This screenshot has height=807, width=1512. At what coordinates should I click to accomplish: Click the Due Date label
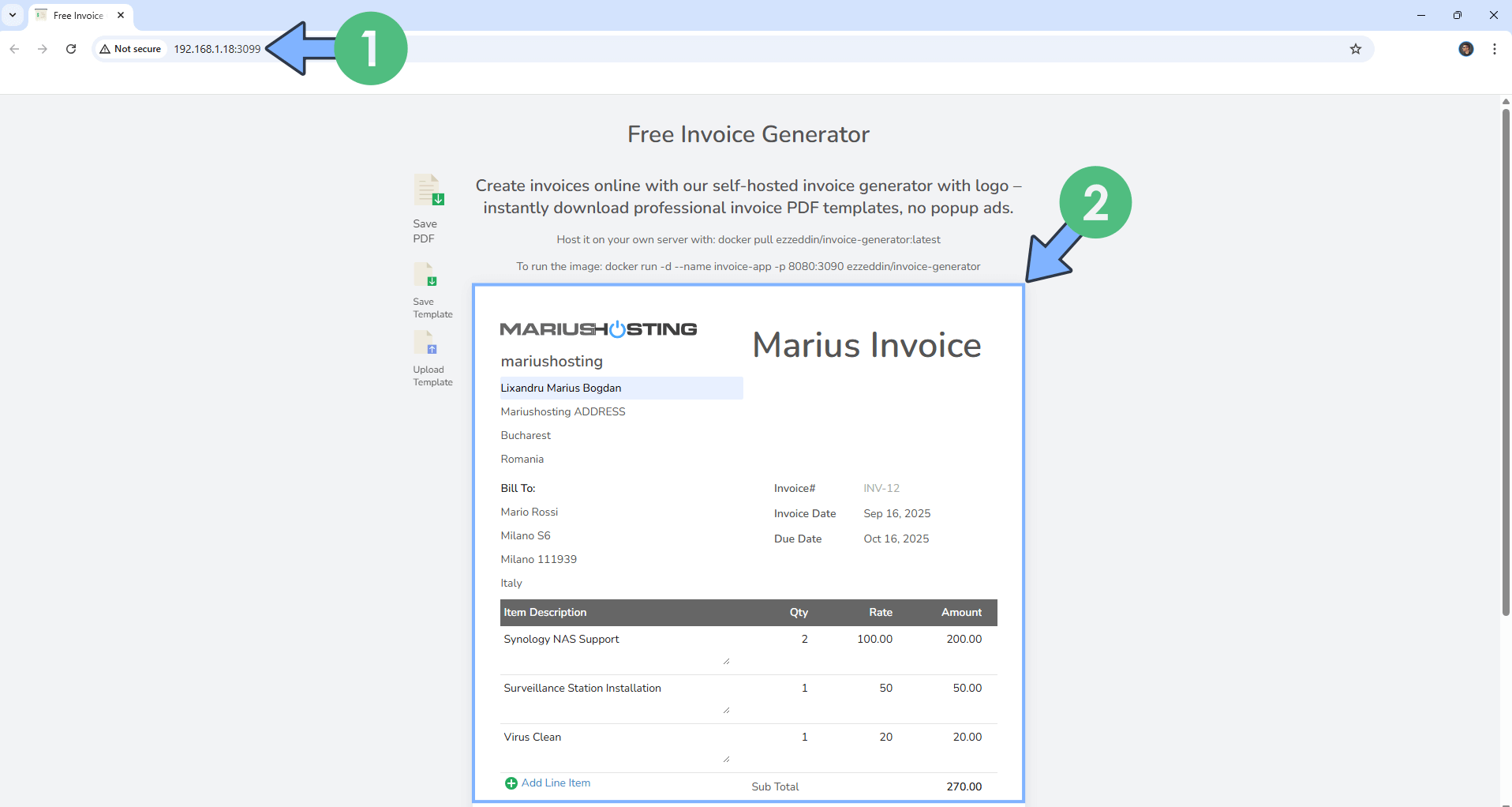coord(798,539)
